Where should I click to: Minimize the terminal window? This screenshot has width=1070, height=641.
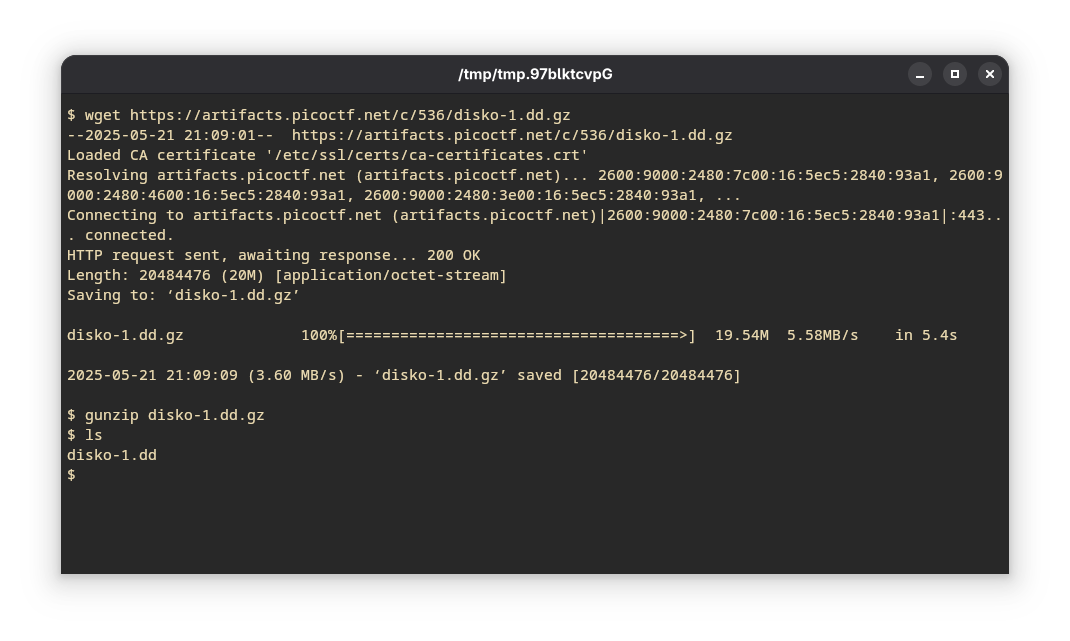pos(920,74)
